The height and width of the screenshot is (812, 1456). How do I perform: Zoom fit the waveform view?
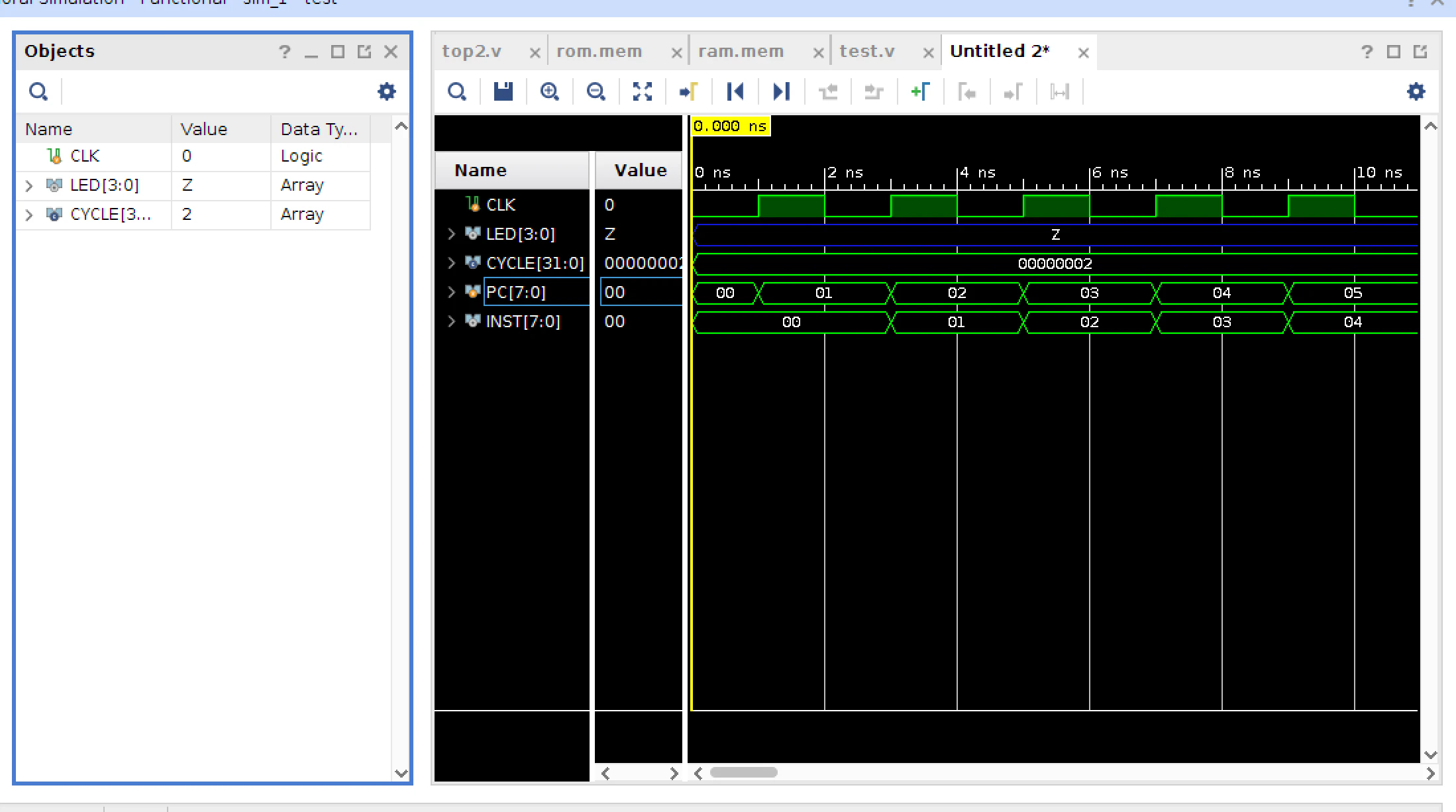click(x=643, y=91)
